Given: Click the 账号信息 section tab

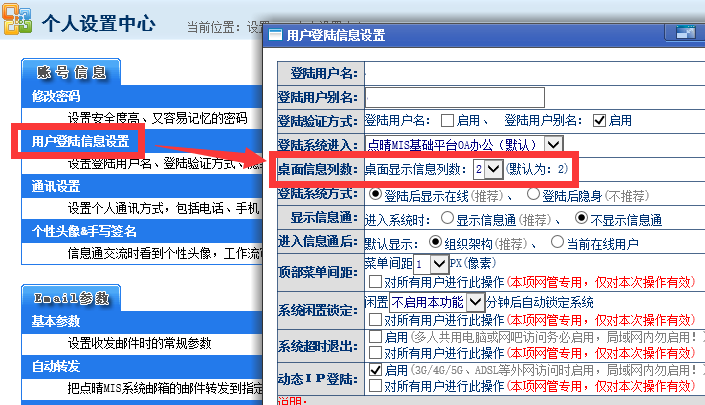Looking at the screenshot, I should pyautogui.click(x=71, y=72).
